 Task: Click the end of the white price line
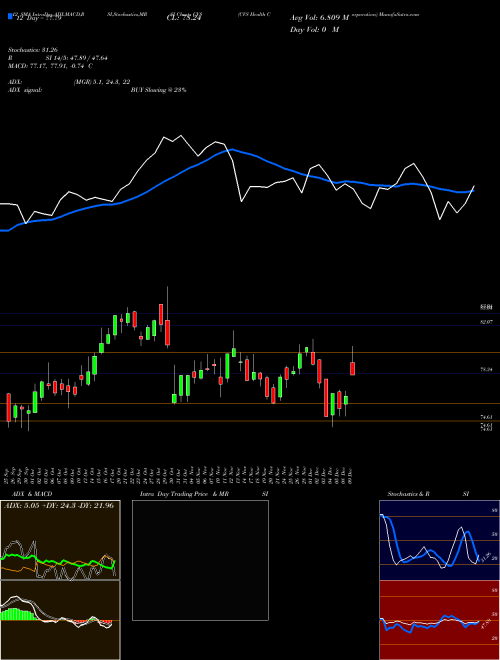coord(474,186)
